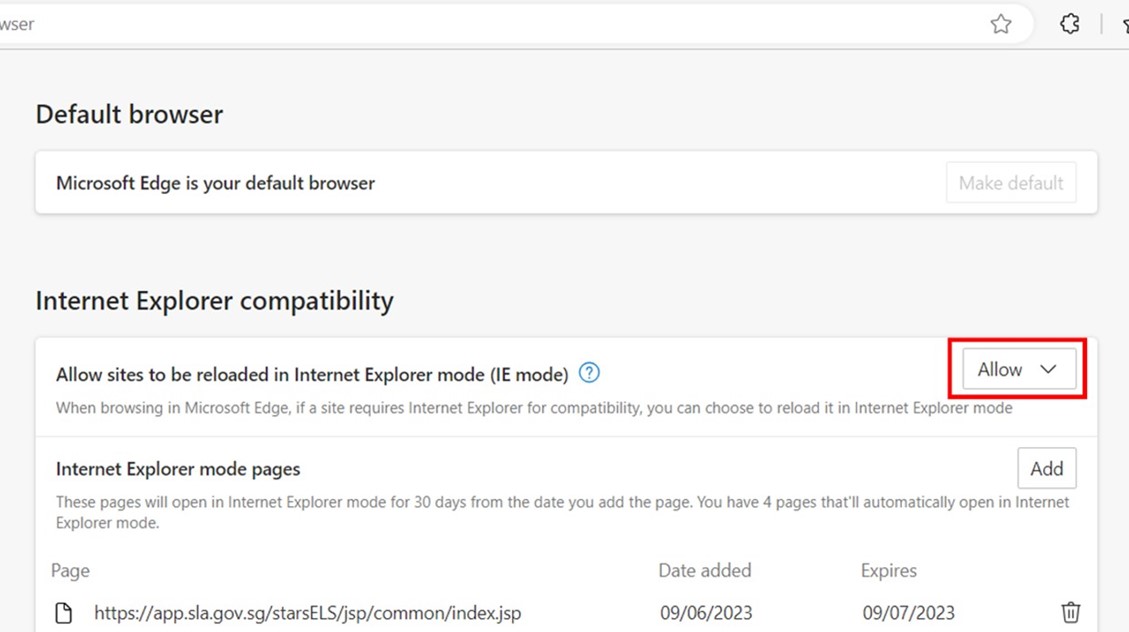Screen dimensions: 1129x632
Task: Click the IE mode help question-mark icon
Action: tap(589, 373)
